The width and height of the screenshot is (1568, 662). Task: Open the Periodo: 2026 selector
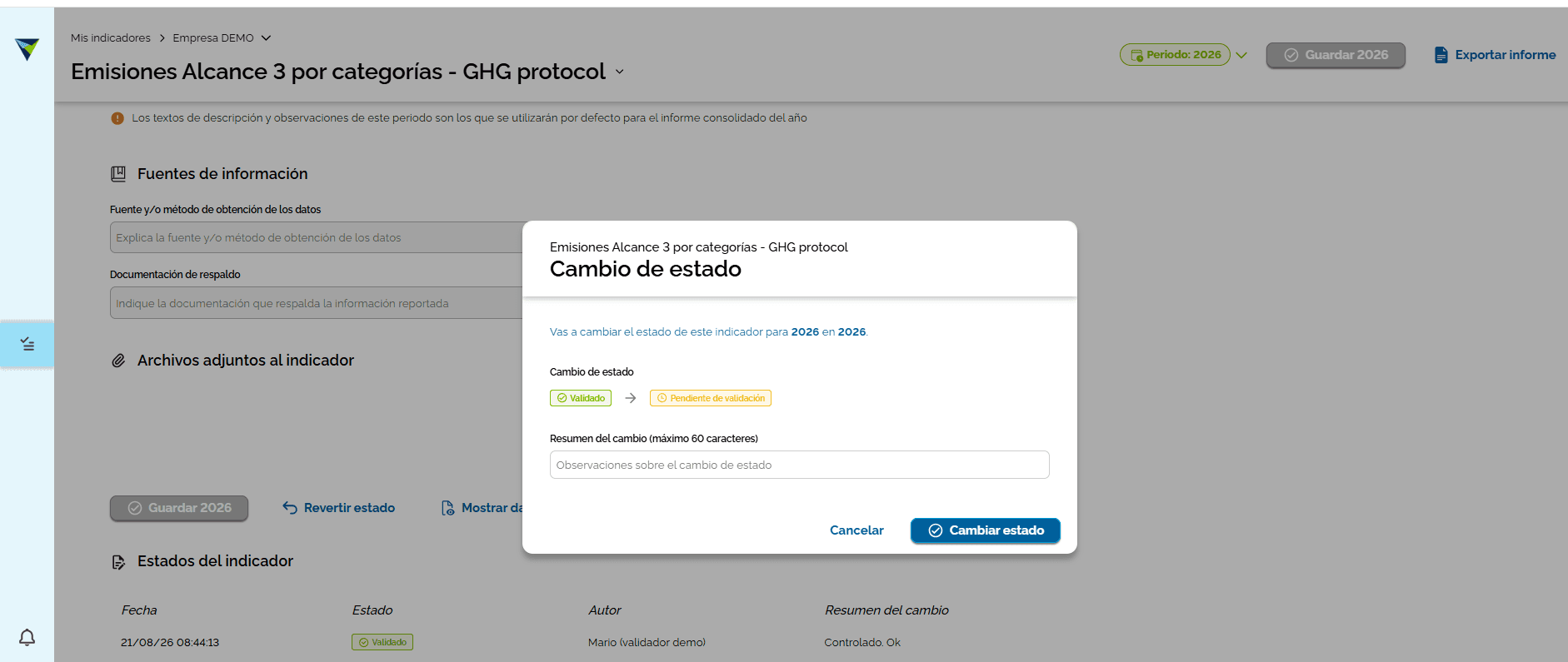[x=1175, y=55]
